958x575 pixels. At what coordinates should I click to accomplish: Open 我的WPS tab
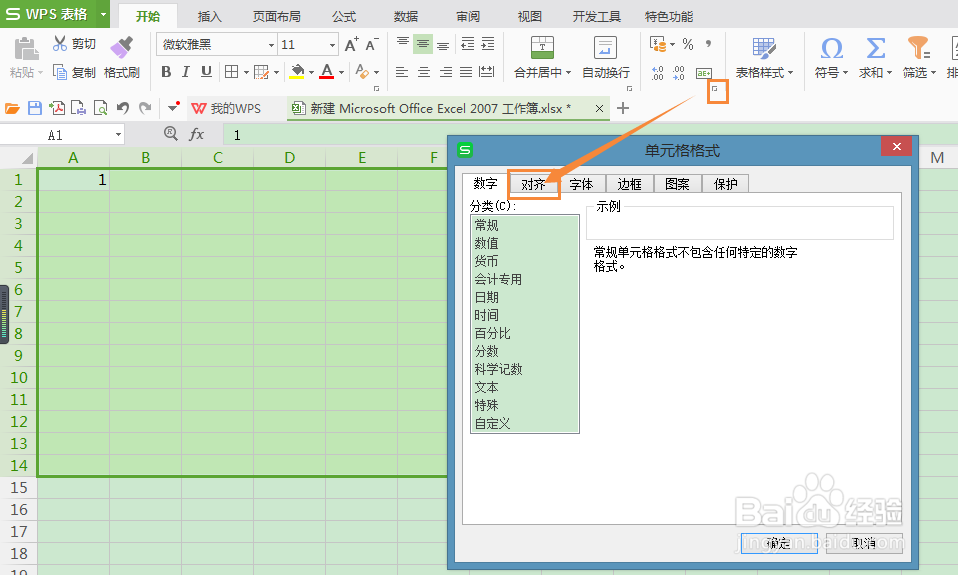point(227,108)
